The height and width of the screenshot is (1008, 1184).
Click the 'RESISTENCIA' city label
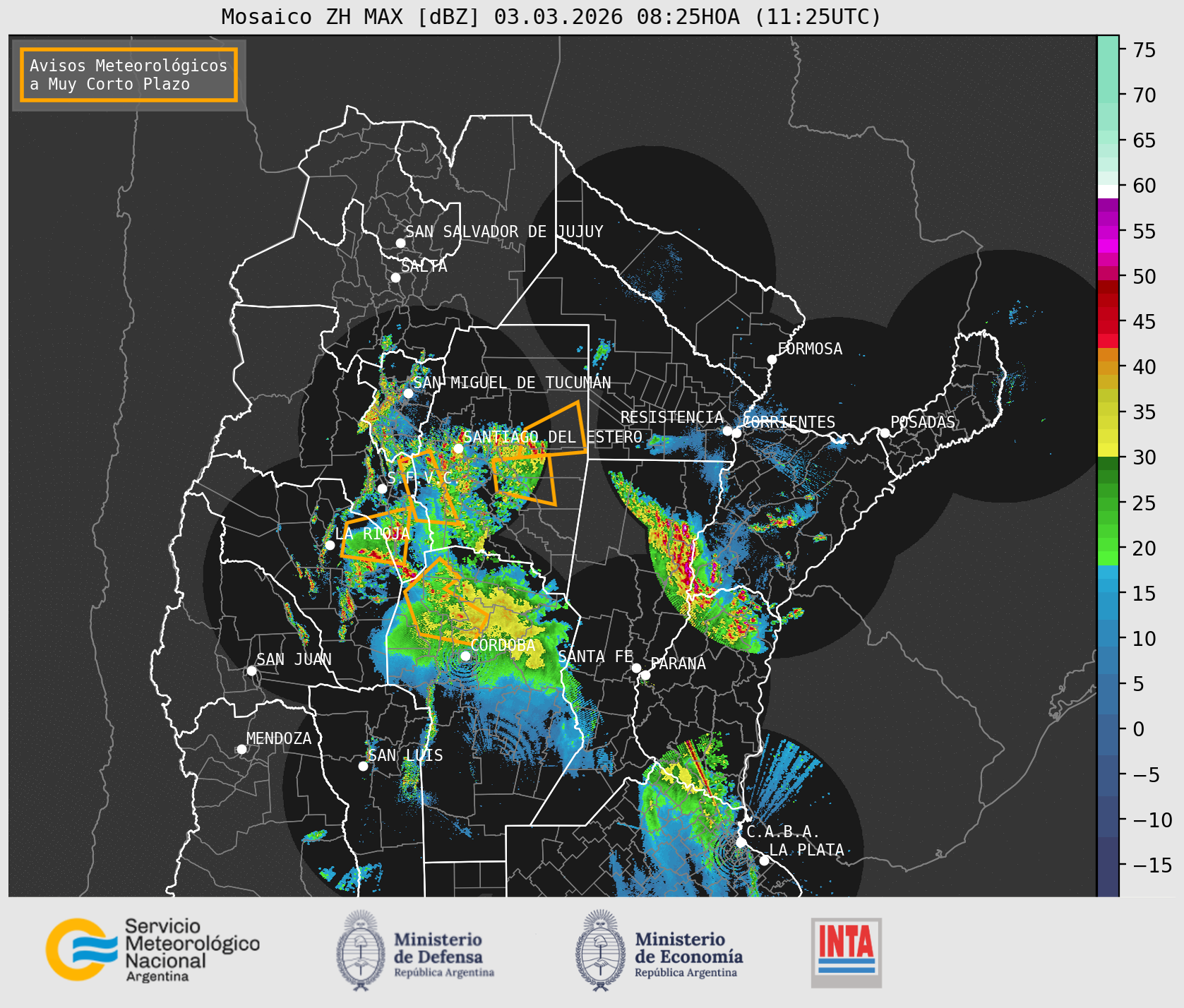point(672,417)
